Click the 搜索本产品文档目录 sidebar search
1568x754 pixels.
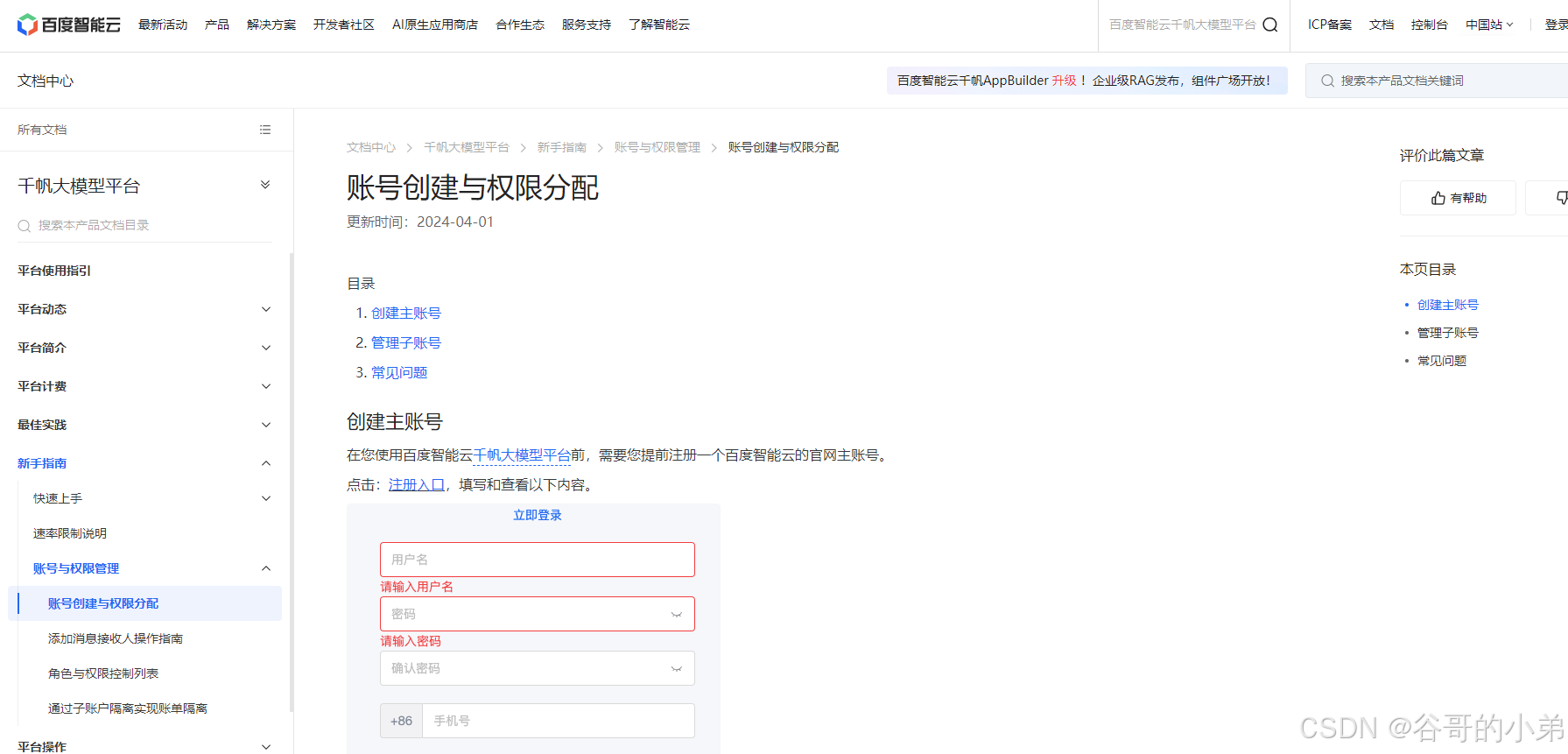pos(145,225)
